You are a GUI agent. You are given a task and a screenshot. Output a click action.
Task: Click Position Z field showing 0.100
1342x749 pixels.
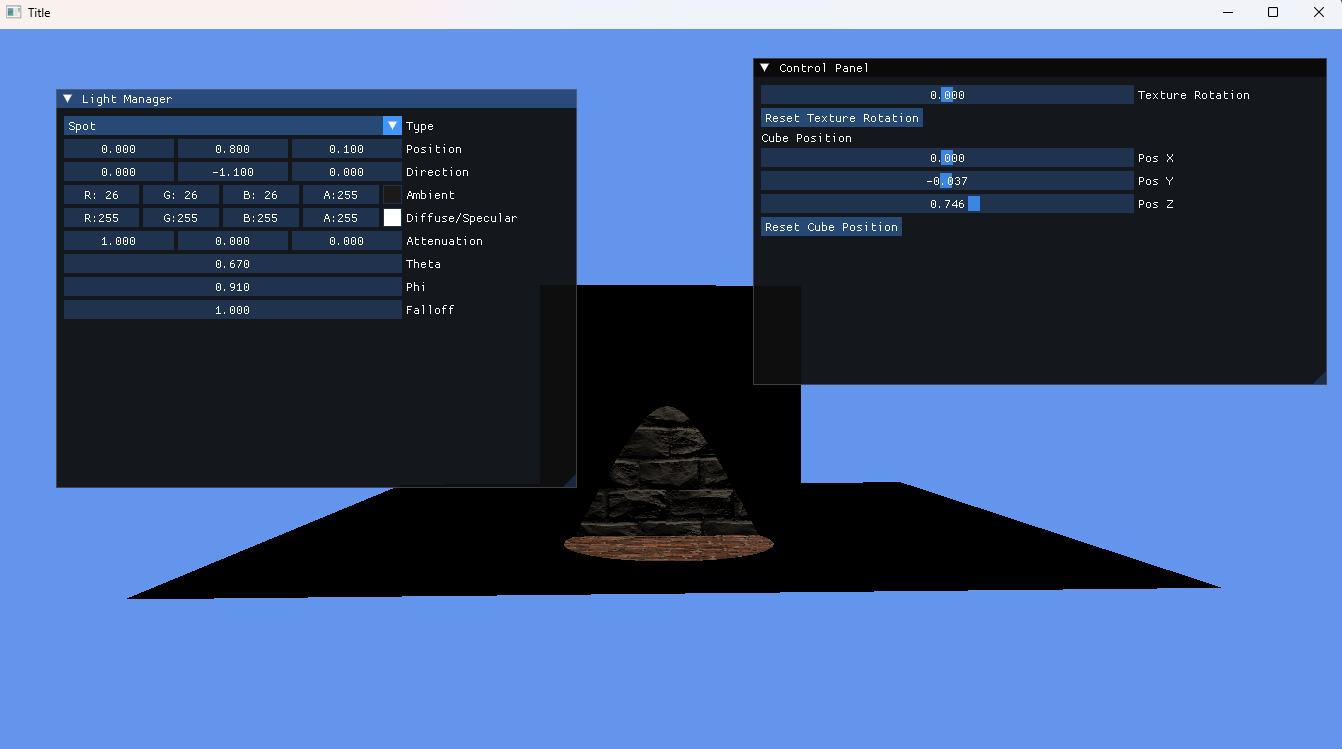(x=347, y=149)
